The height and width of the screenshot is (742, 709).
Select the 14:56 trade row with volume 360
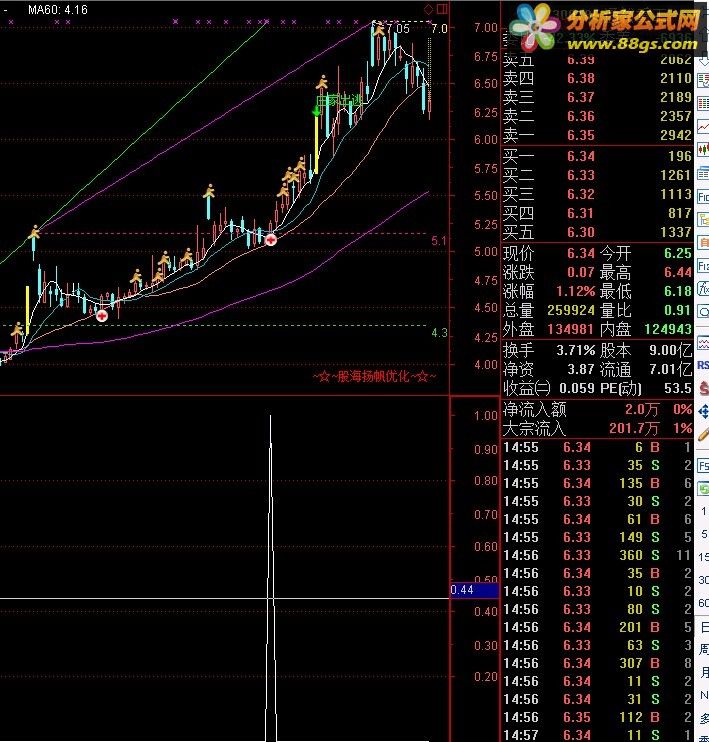pos(598,555)
